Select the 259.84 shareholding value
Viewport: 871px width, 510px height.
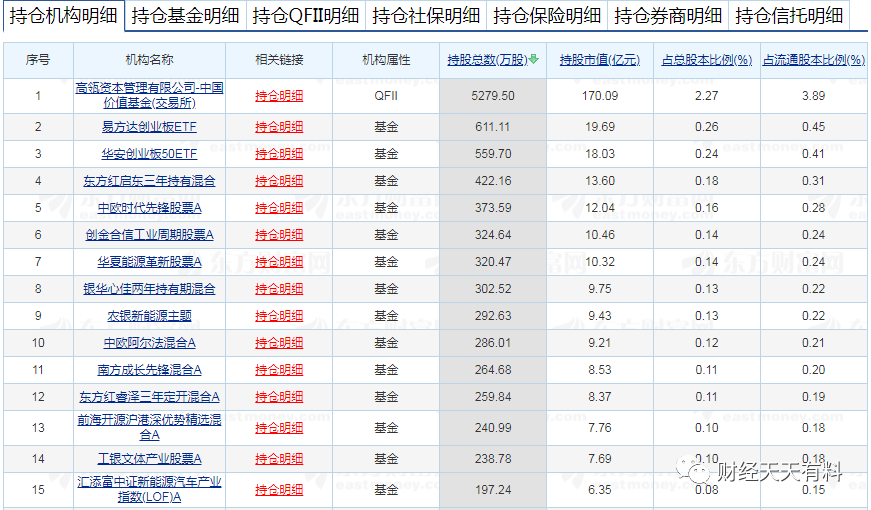click(493, 397)
